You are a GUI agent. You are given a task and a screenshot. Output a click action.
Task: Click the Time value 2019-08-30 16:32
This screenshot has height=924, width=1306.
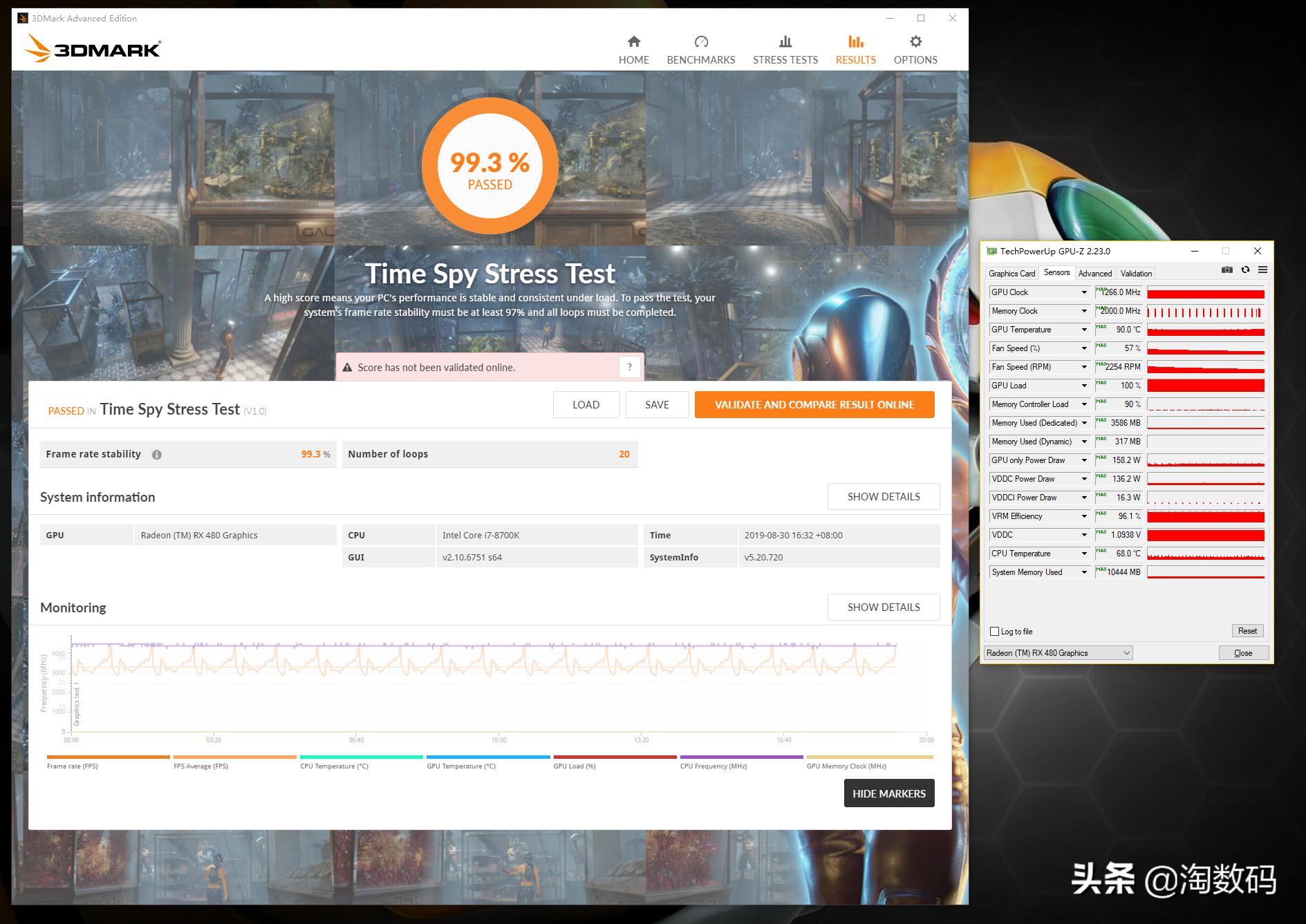click(x=839, y=535)
